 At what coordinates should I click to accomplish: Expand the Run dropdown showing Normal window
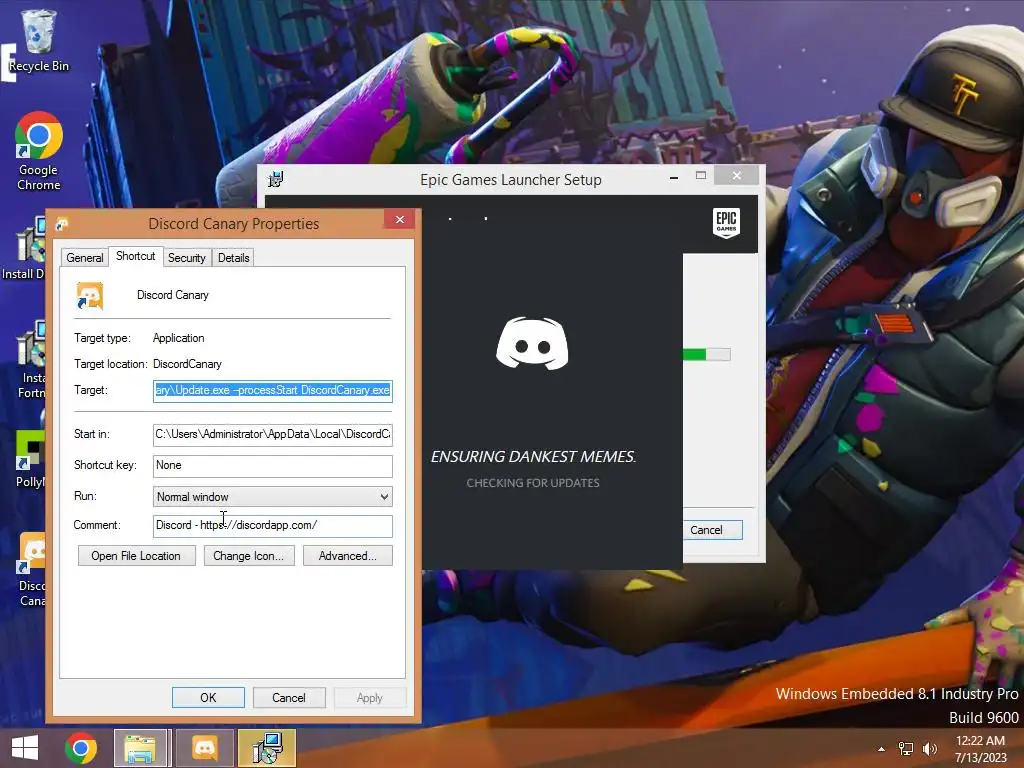pos(273,497)
